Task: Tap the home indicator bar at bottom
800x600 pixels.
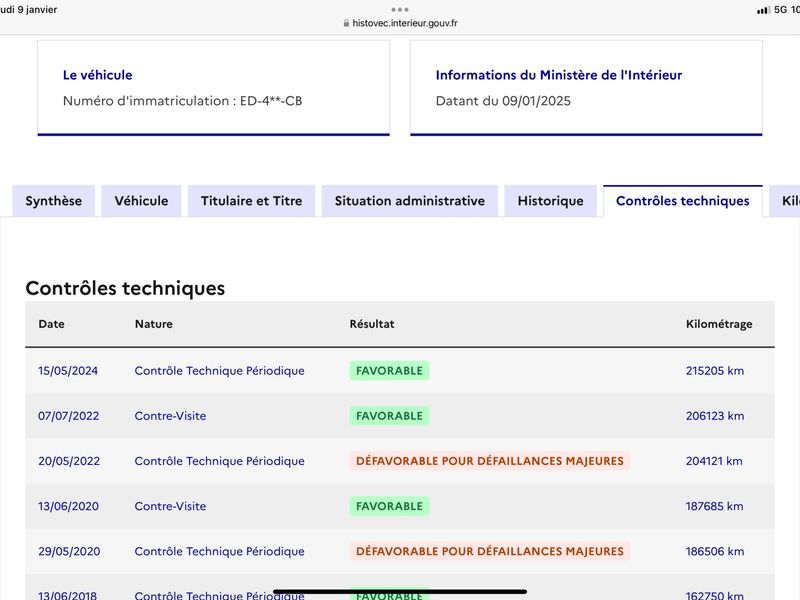Action: [x=400, y=592]
